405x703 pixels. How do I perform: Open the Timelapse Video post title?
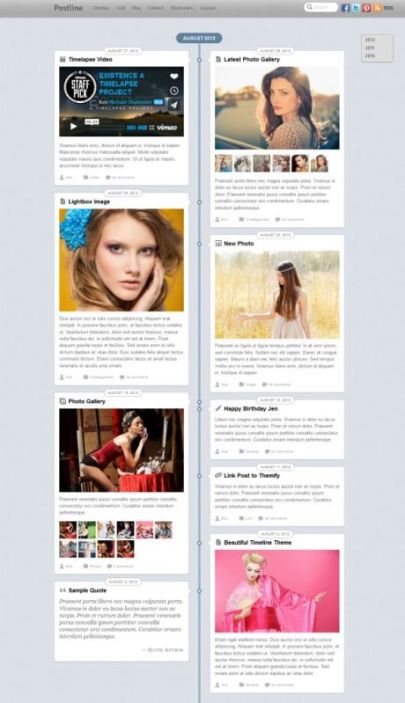[91, 59]
